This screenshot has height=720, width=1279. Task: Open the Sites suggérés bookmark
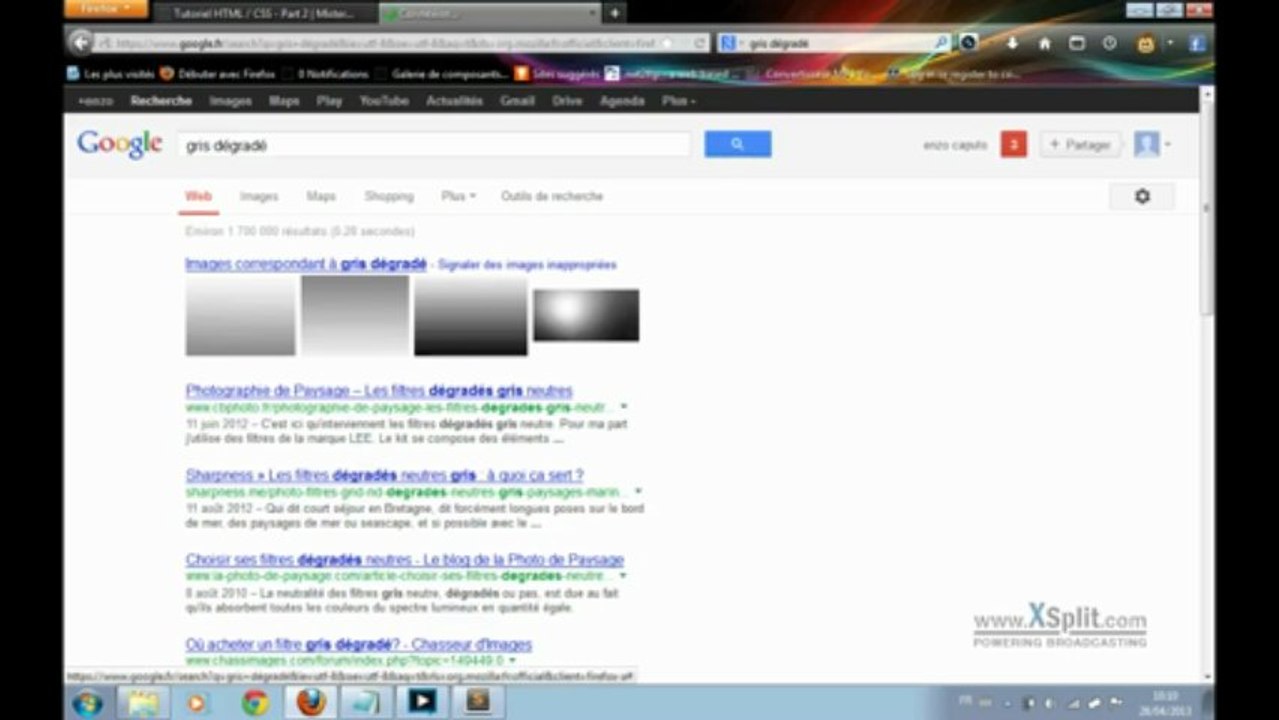tap(557, 74)
